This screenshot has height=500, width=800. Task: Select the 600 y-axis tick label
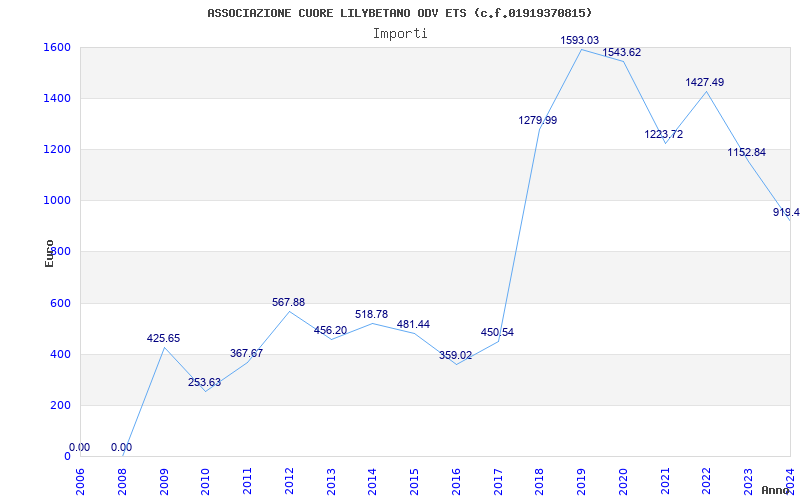pyautogui.click(x=60, y=303)
